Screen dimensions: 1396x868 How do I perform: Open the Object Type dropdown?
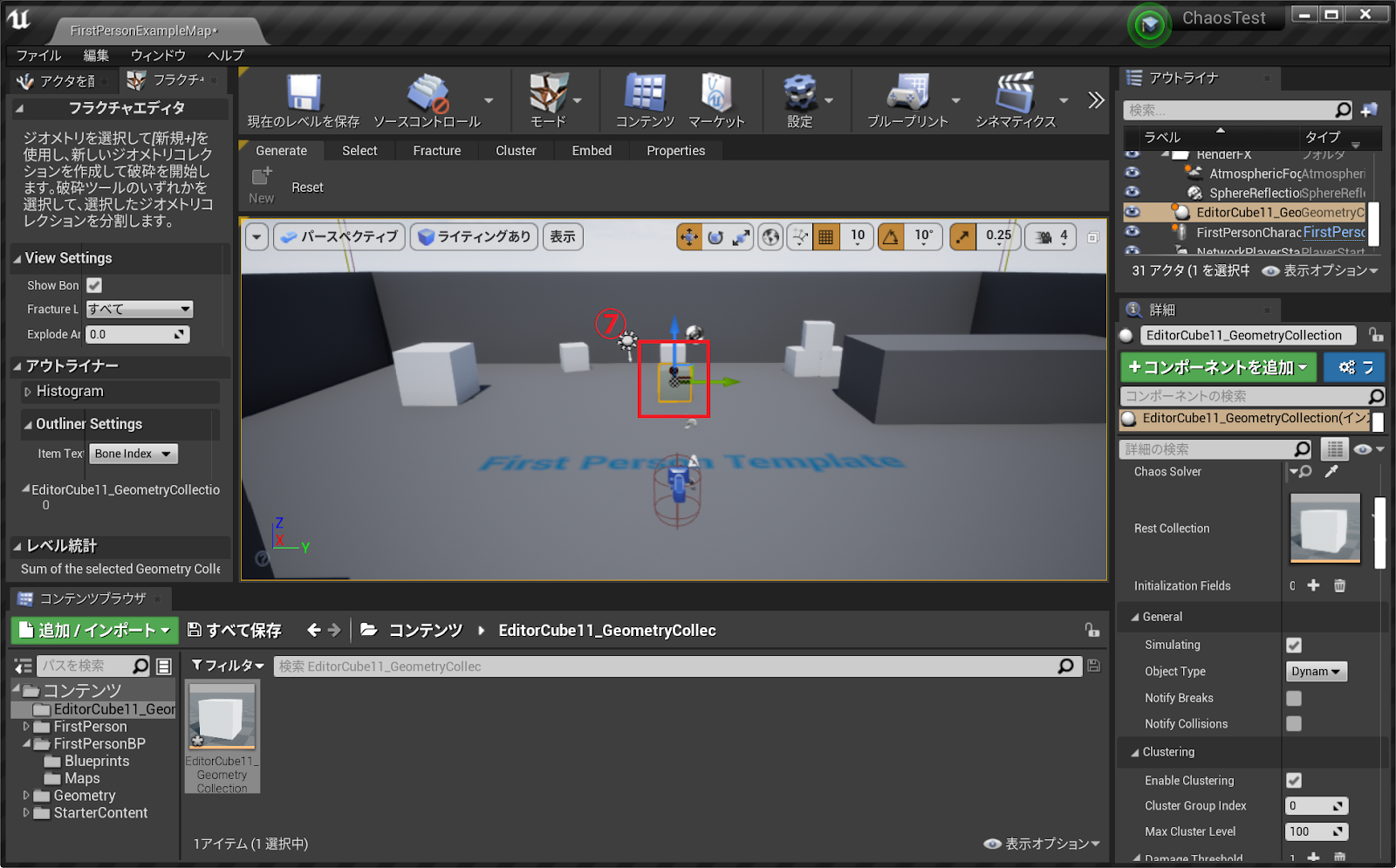(1317, 671)
